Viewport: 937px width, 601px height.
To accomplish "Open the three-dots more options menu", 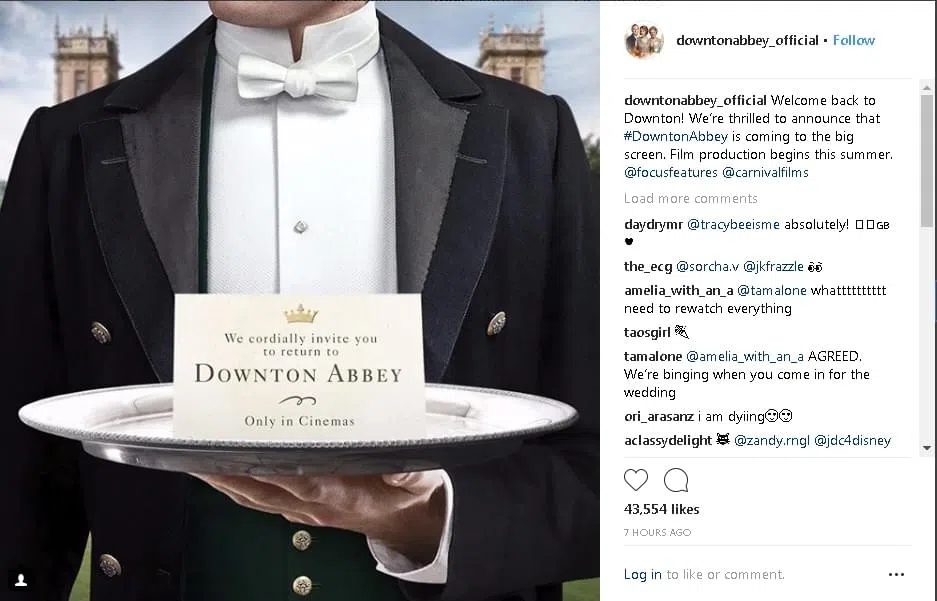I will pyautogui.click(x=896, y=575).
